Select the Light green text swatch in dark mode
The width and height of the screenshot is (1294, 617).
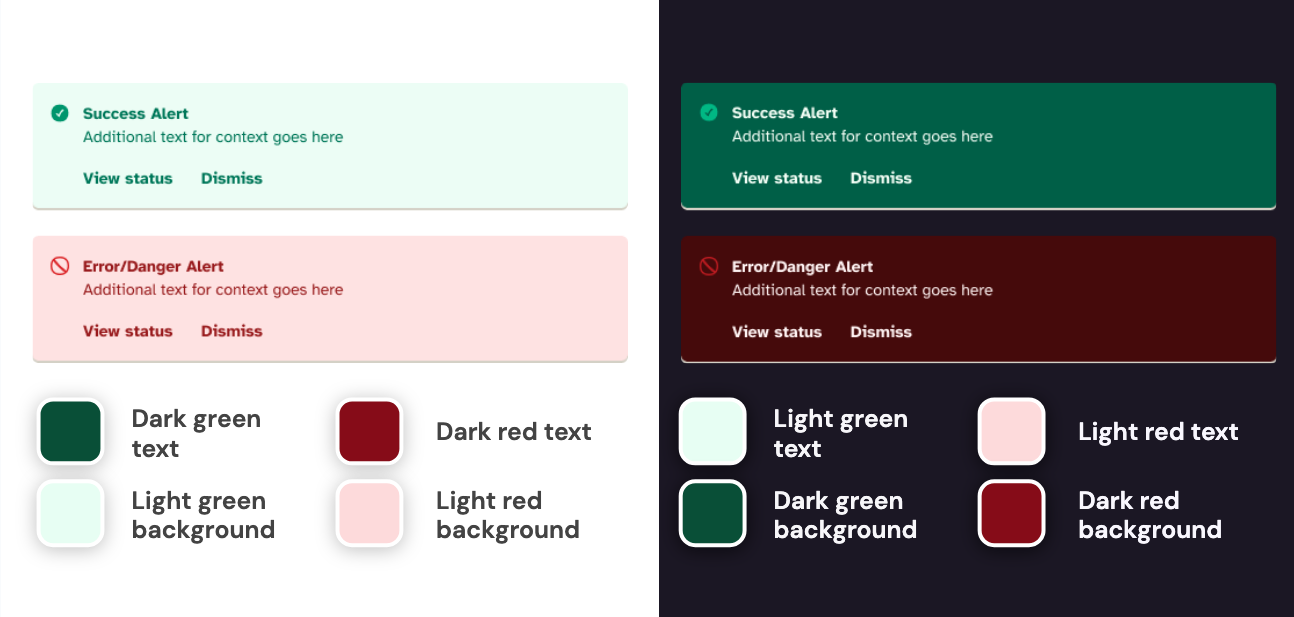click(x=712, y=431)
